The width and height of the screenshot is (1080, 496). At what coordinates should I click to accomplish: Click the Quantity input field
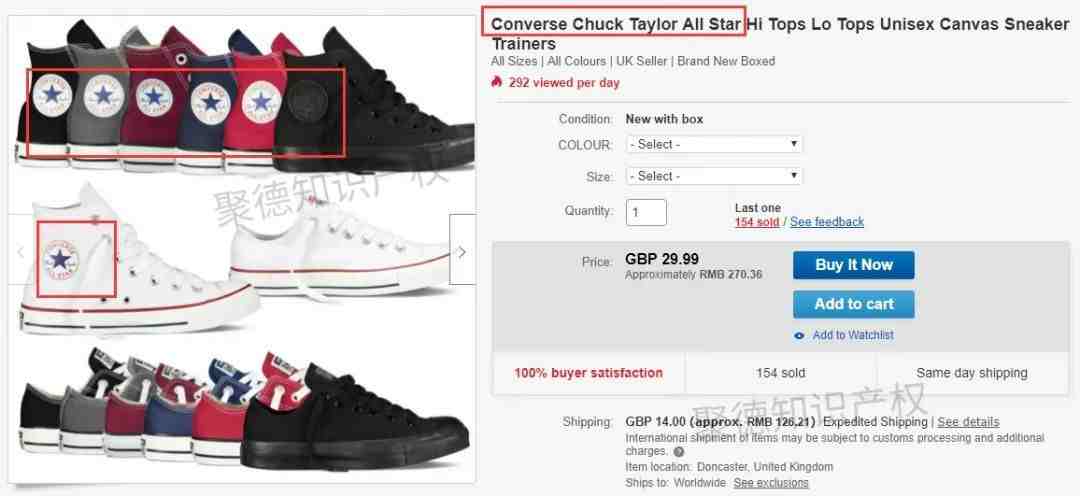(646, 212)
